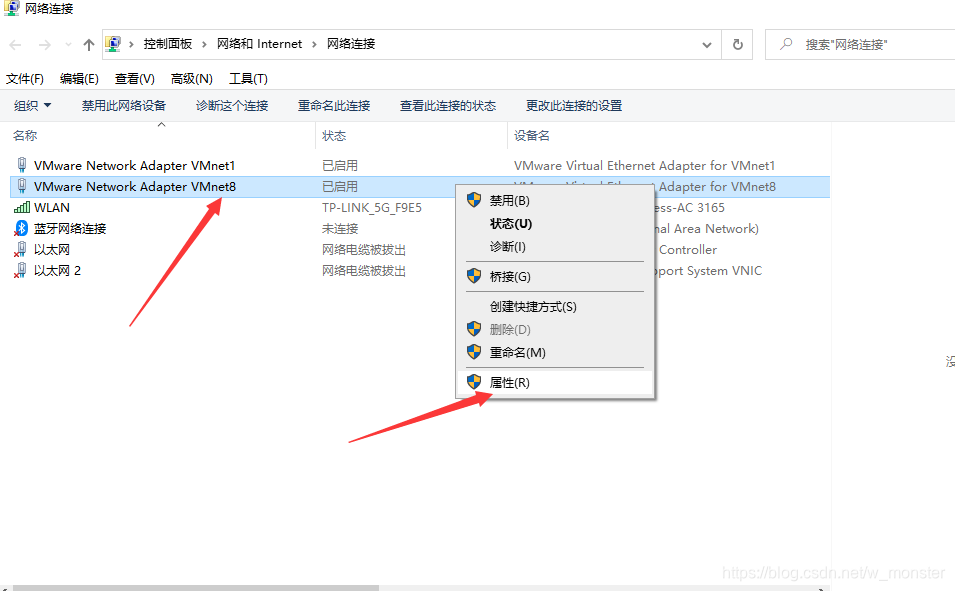Click the Bluetooth network connection icon
955x591 pixels.
22,228
